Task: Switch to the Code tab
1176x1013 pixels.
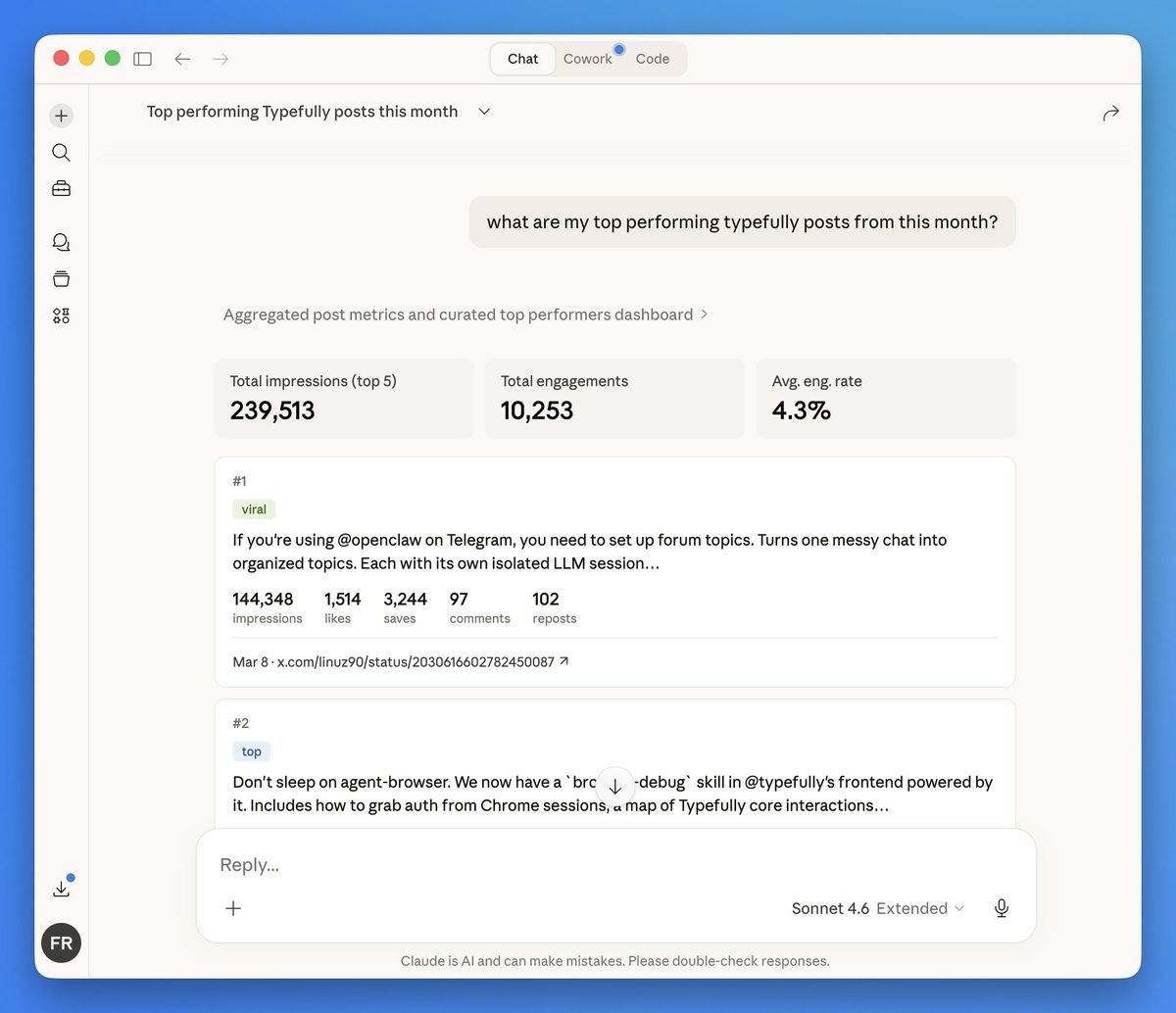Action: coord(653,59)
